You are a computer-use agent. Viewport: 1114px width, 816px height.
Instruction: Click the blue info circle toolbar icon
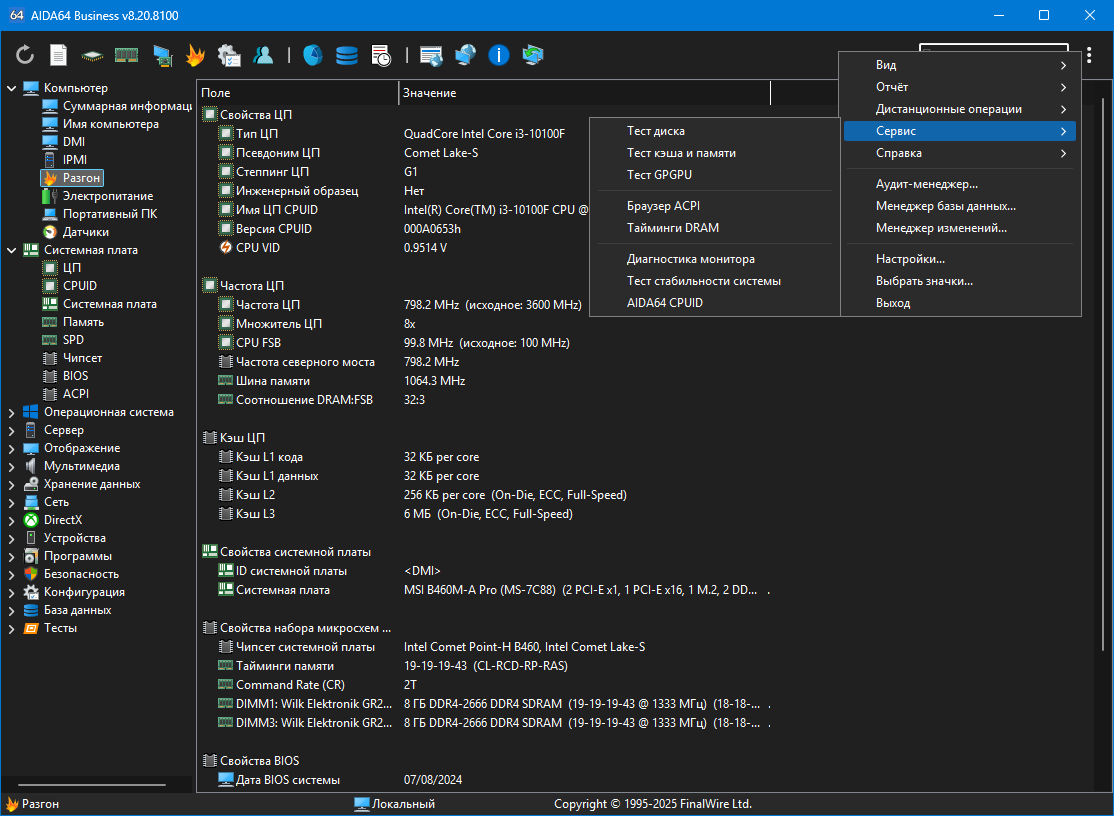499,55
